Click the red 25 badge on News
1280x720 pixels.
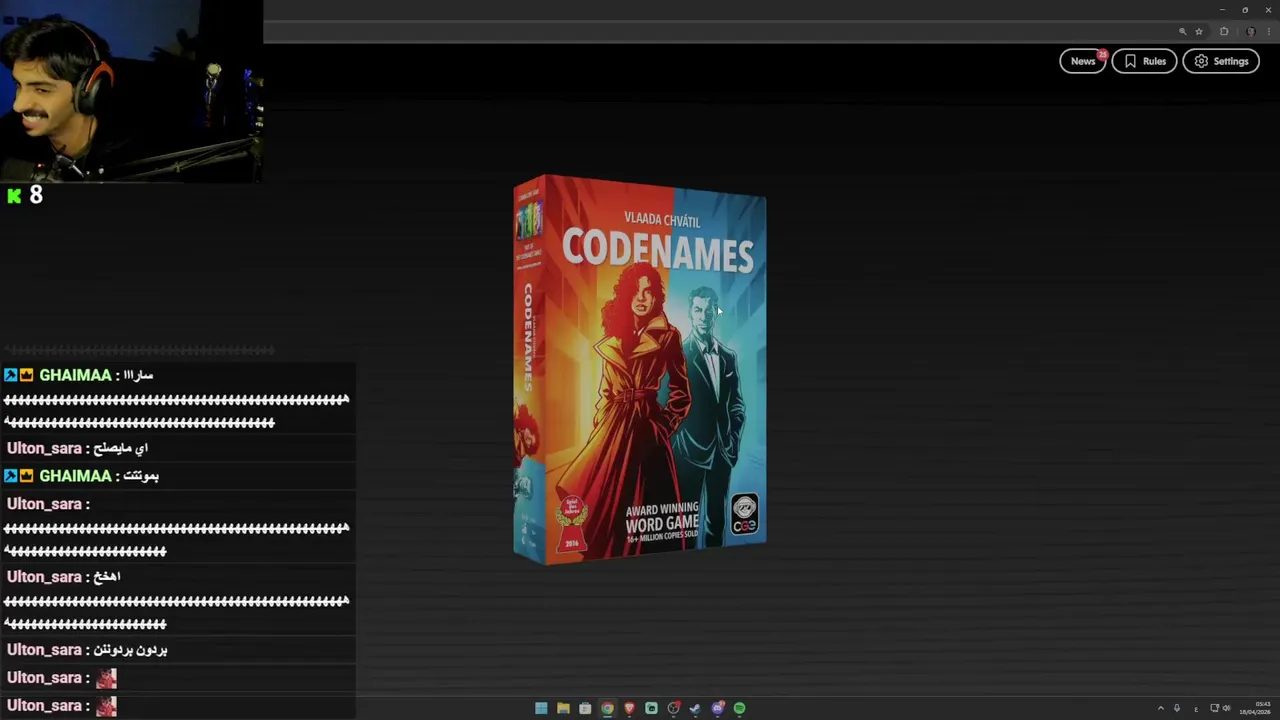pyautogui.click(x=1102, y=54)
